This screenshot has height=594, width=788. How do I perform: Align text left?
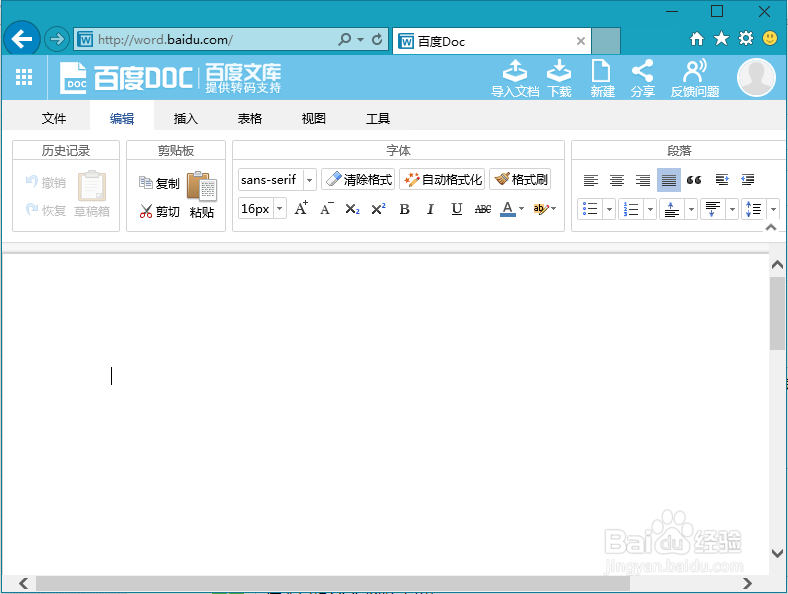click(590, 180)
